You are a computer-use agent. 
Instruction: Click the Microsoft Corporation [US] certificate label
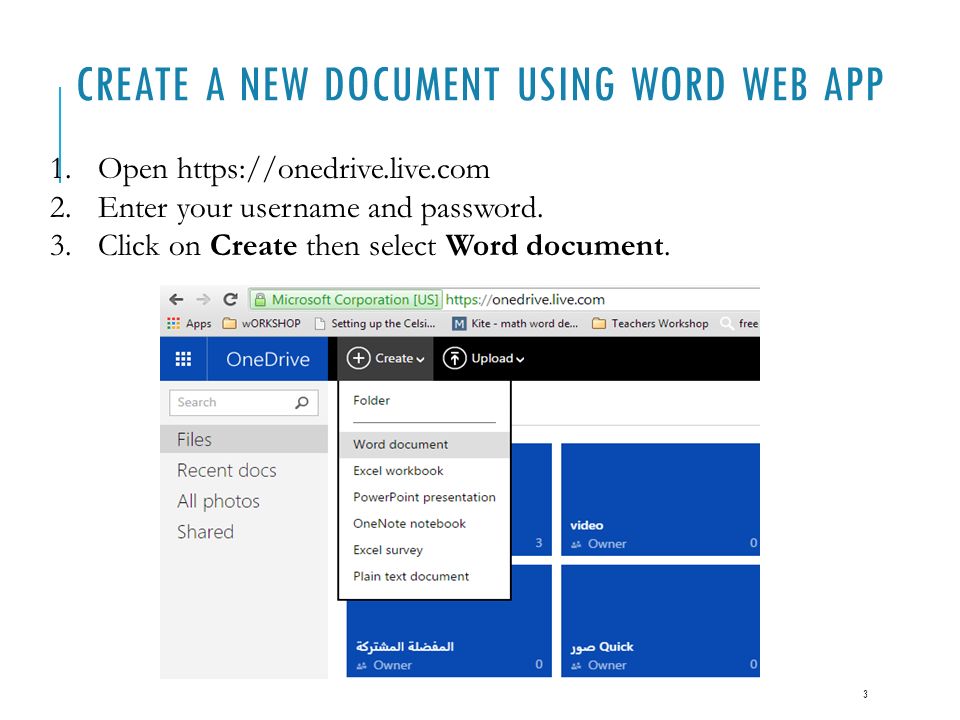click(x=355, y=299)
